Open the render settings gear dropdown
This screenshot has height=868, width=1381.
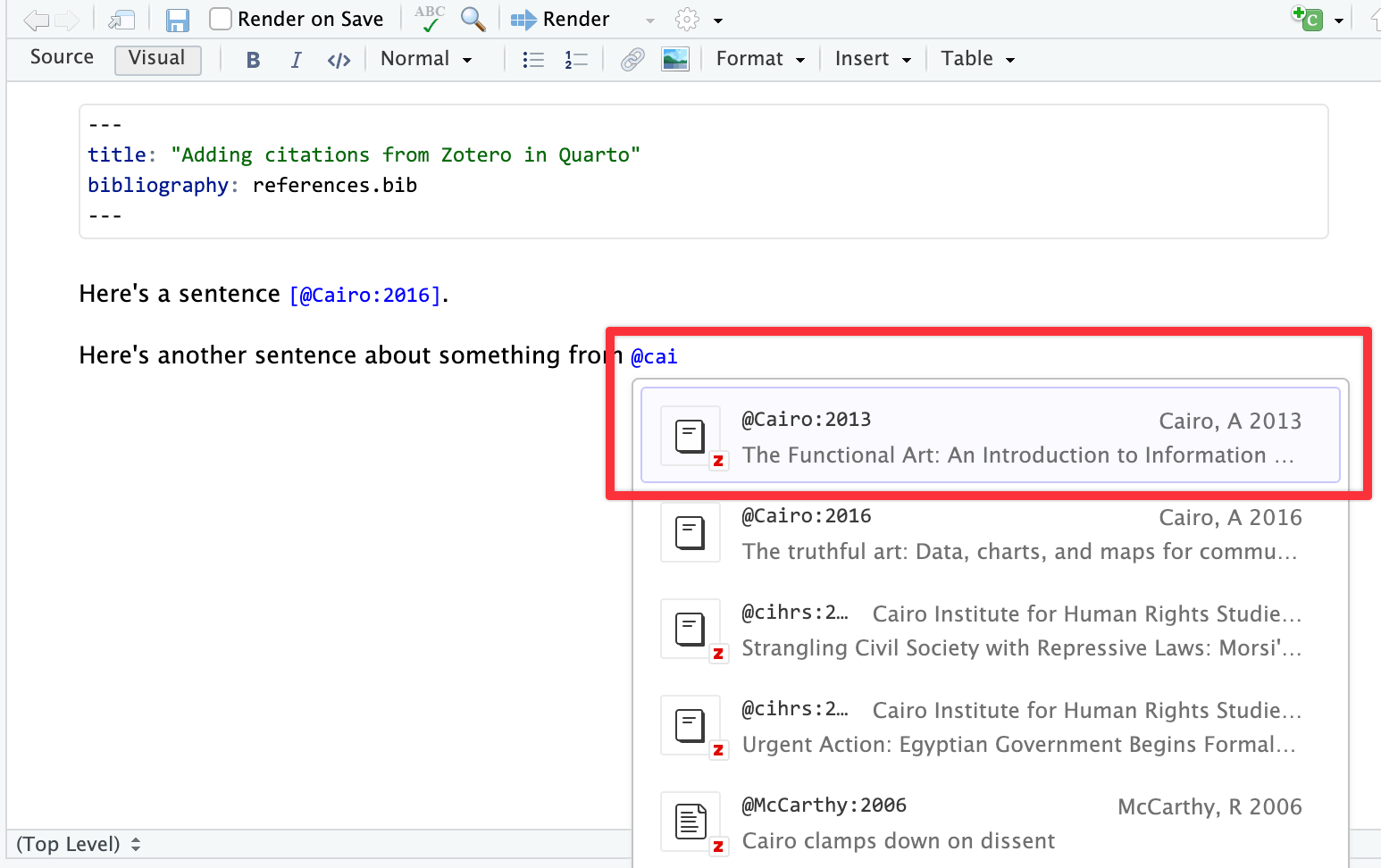coord(698,20)
